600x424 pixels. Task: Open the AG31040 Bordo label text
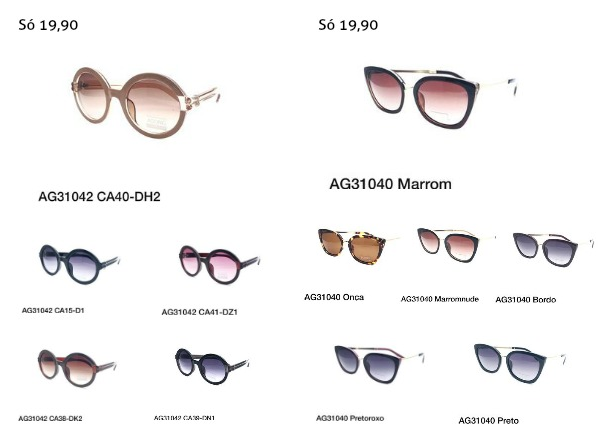click(525, 300)
